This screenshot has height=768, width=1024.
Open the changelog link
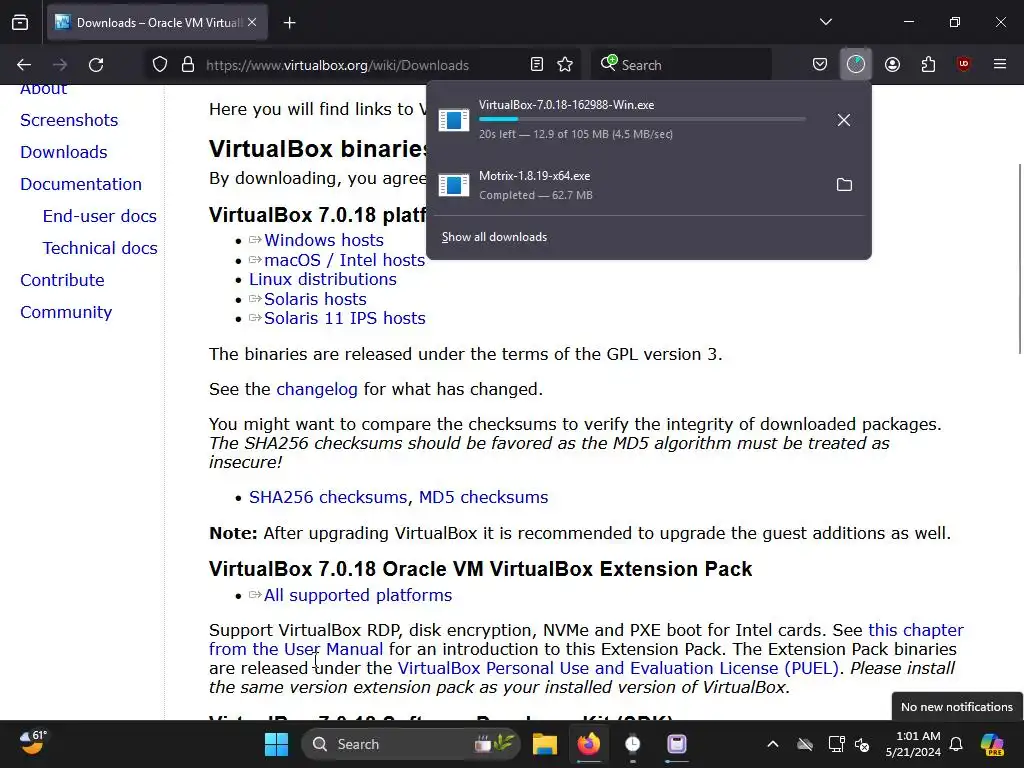[x=317, y=389]
